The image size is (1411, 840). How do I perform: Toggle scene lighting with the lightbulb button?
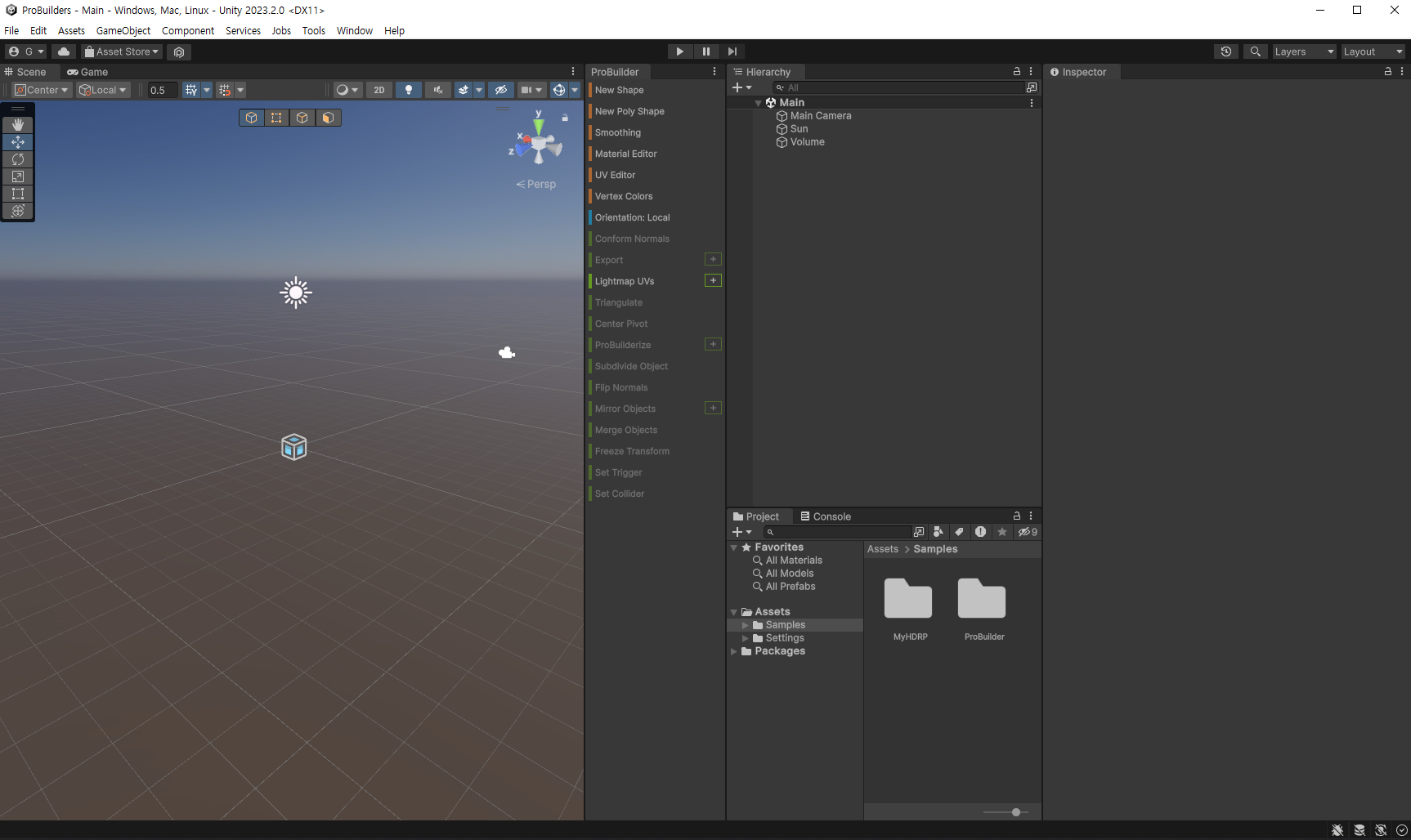pyautogui.click(x=409, y=90)
